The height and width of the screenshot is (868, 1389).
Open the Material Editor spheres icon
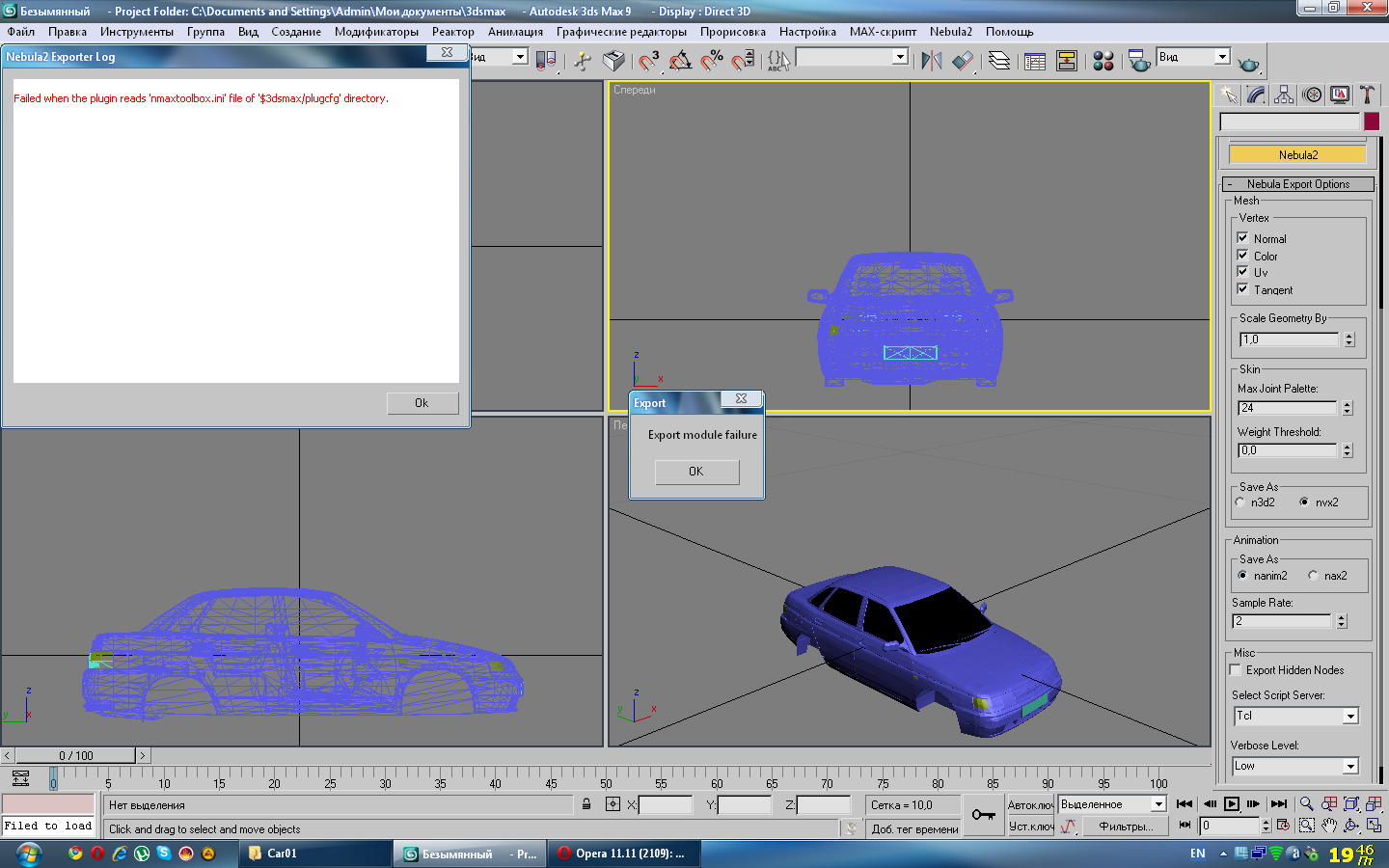point(1103,61)
